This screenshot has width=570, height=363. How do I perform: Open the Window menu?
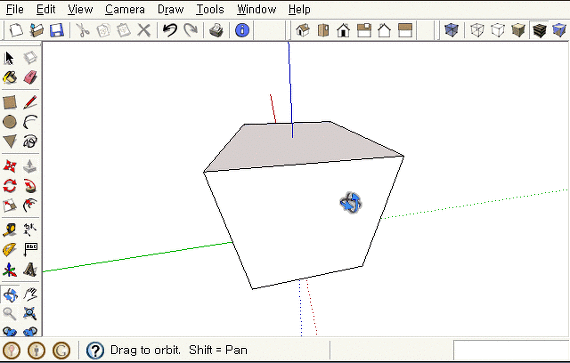257,9
